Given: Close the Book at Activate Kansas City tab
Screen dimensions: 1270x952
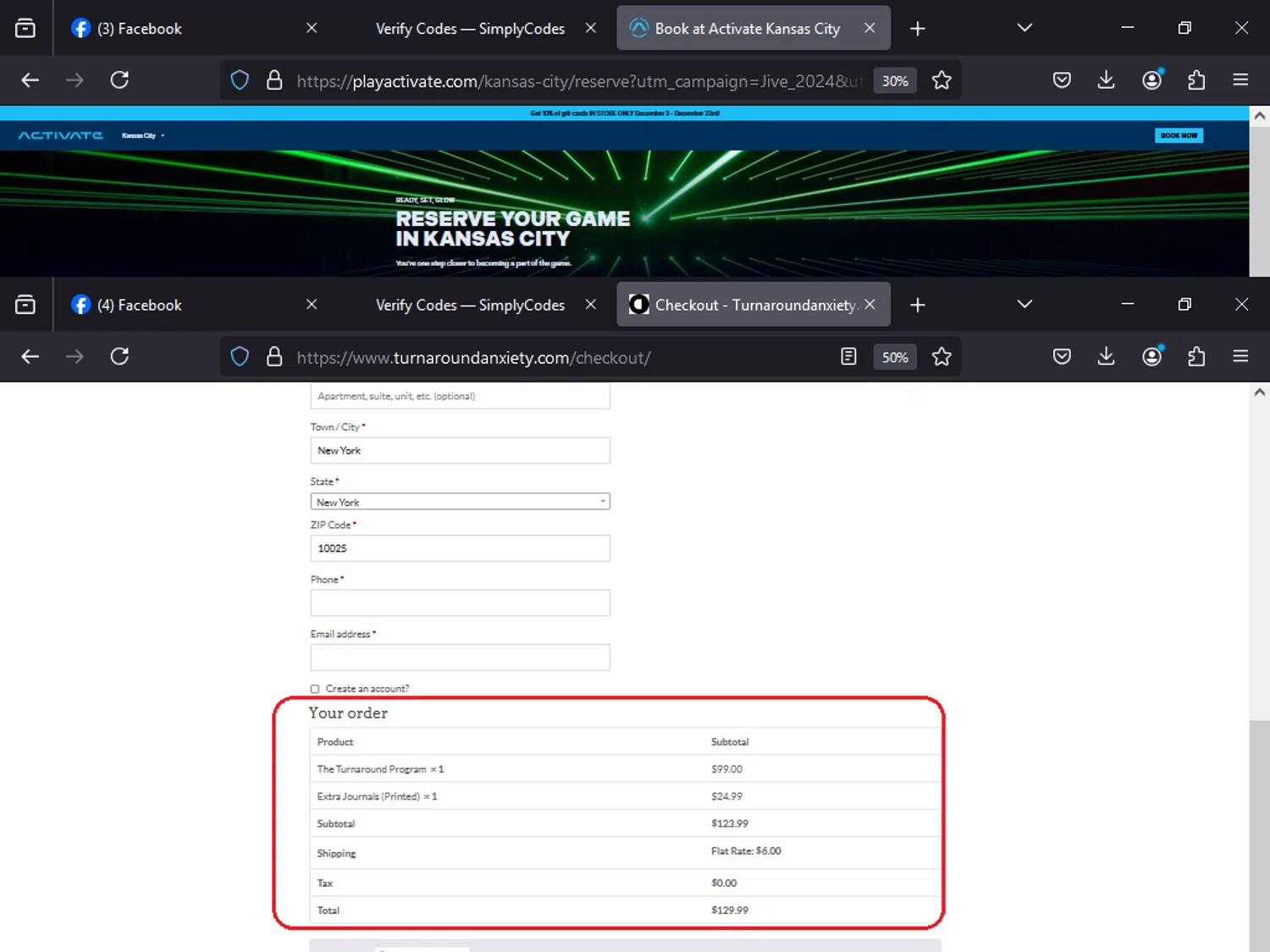Looking at the screenshot, I should click(870, 28).
